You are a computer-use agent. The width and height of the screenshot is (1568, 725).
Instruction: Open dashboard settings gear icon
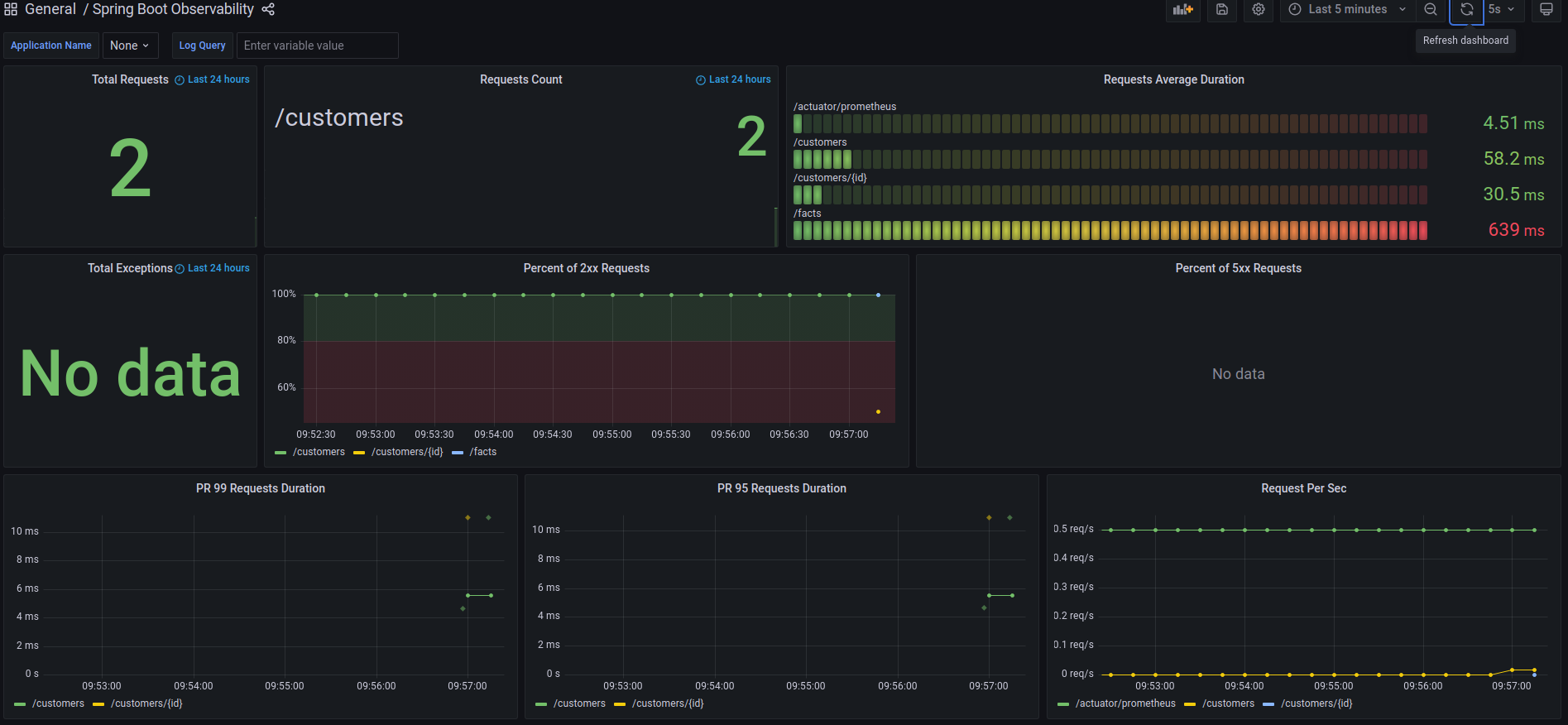(x=1258, y=9)
